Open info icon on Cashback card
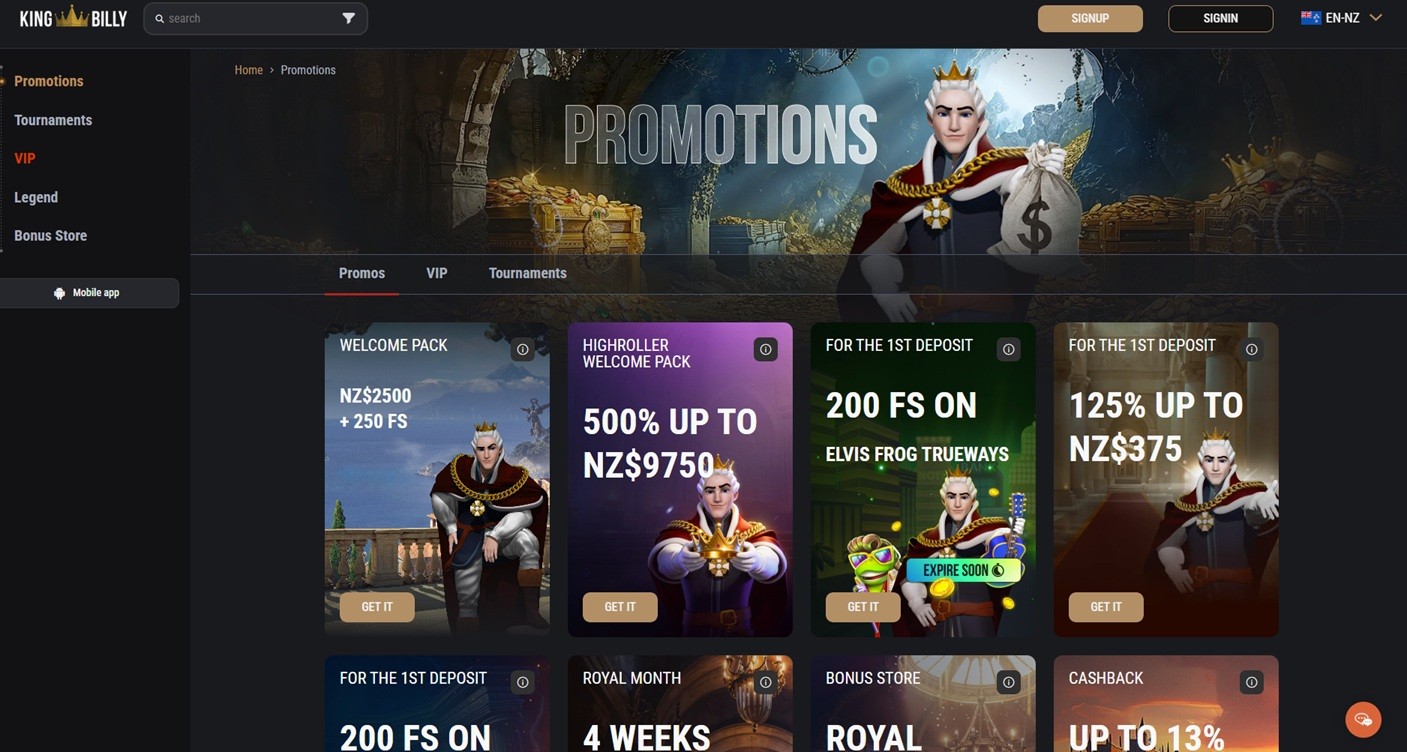1407x752 pixels. (1251, 682)
